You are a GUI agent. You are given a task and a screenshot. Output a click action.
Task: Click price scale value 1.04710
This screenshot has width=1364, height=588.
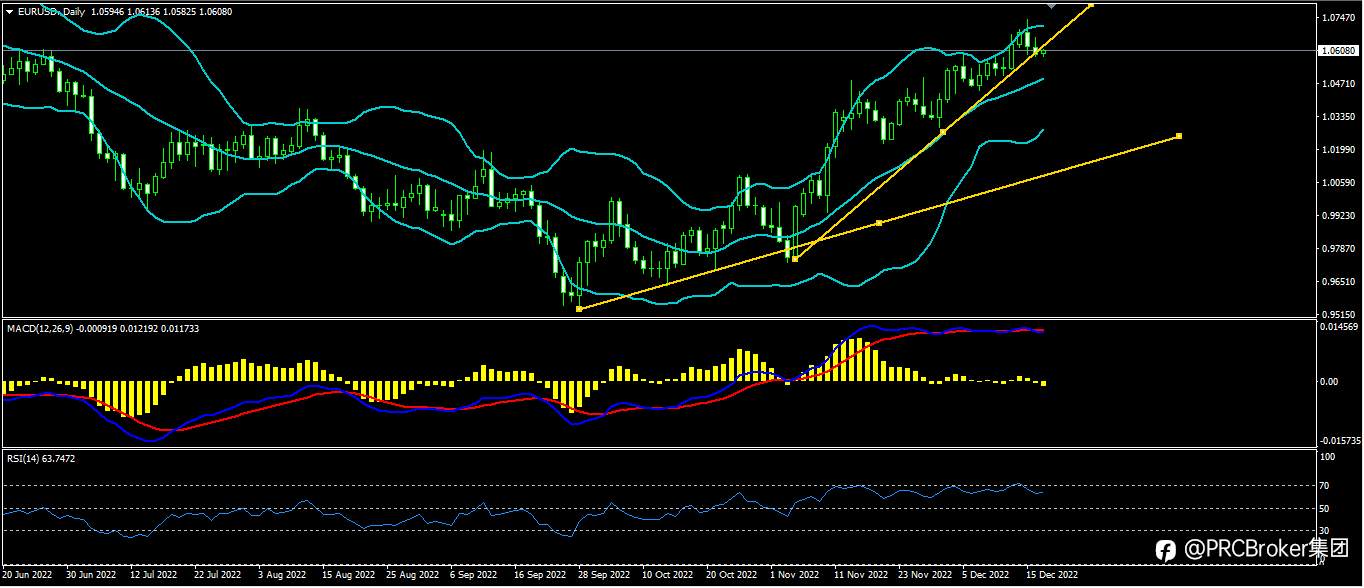click(1337, 84)
